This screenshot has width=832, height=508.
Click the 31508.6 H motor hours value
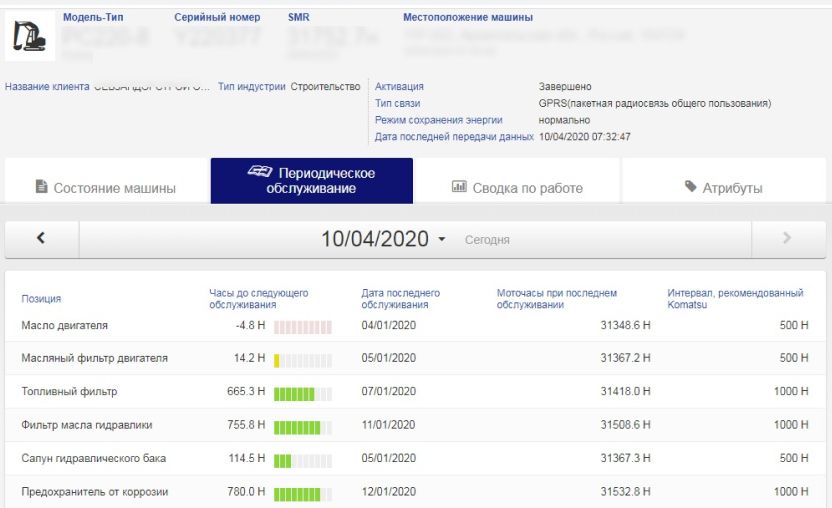tap(625, 425)
